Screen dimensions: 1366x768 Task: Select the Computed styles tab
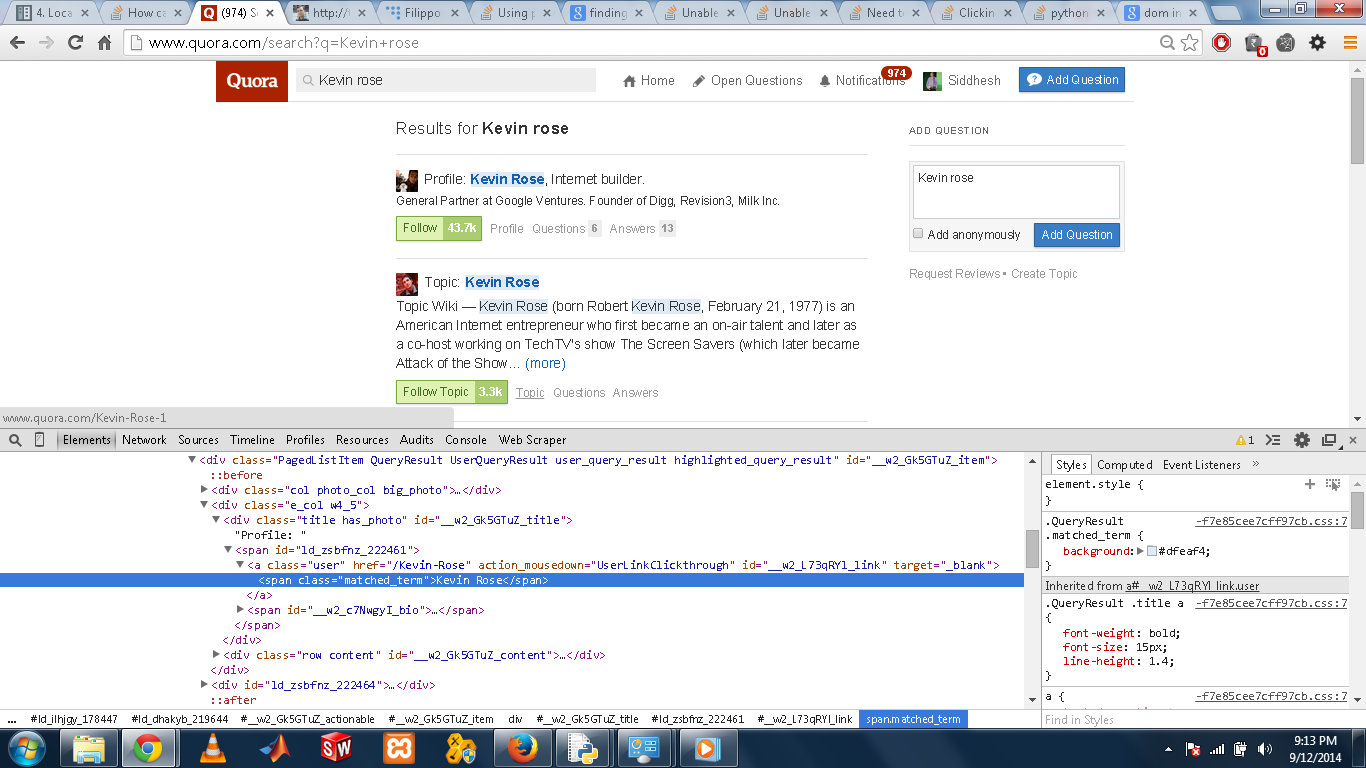pyautogui.click(x=1125, y=465)
